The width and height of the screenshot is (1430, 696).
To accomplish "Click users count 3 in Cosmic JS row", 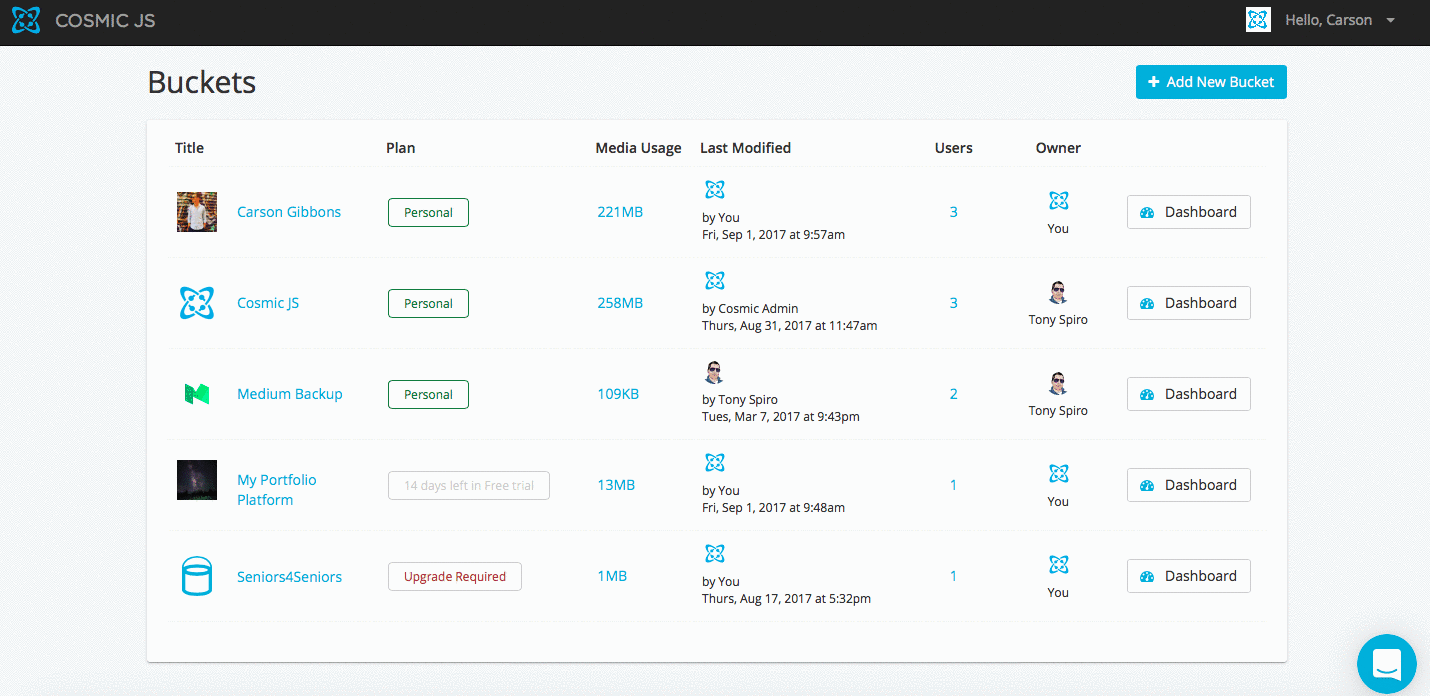I will 954,303.
